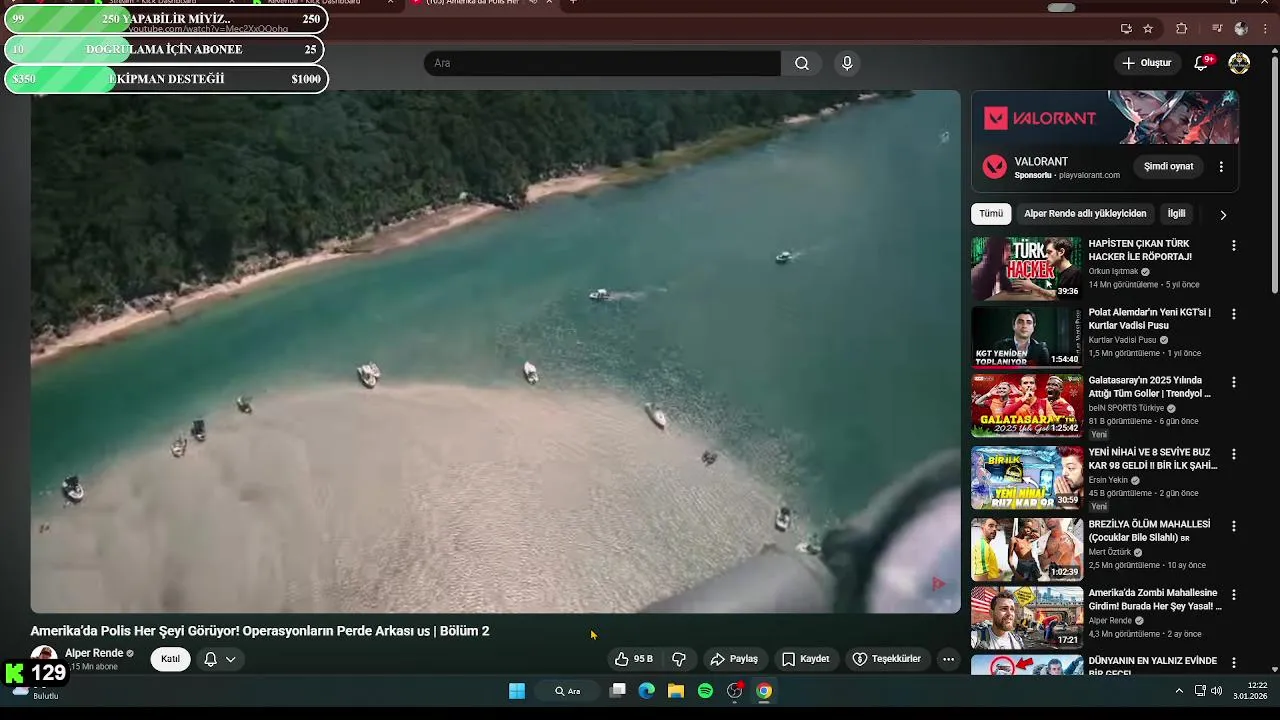Viewport: 1280px width, 720px height.
Task: Click the Katıl join button
Action: pyautogui.click(x=170, y=659)
